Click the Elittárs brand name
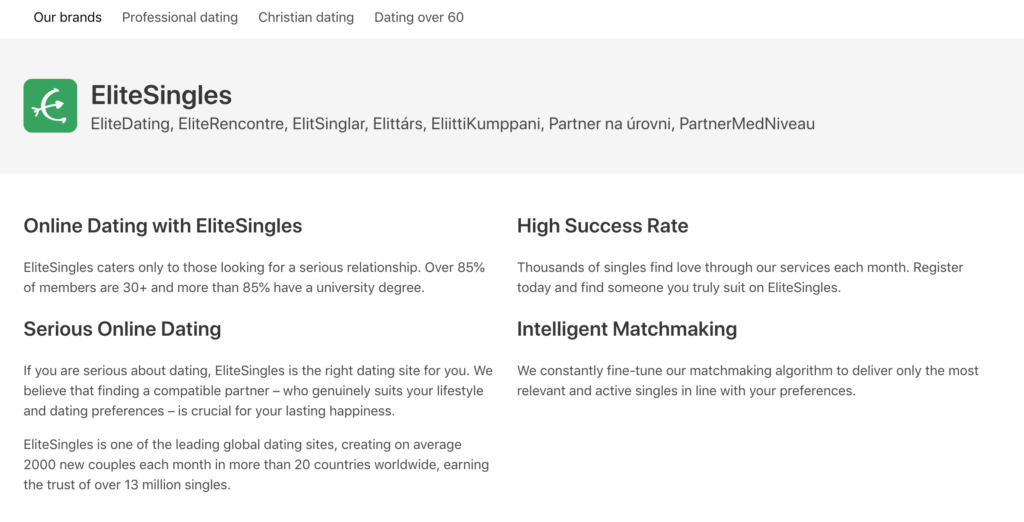 398,123
